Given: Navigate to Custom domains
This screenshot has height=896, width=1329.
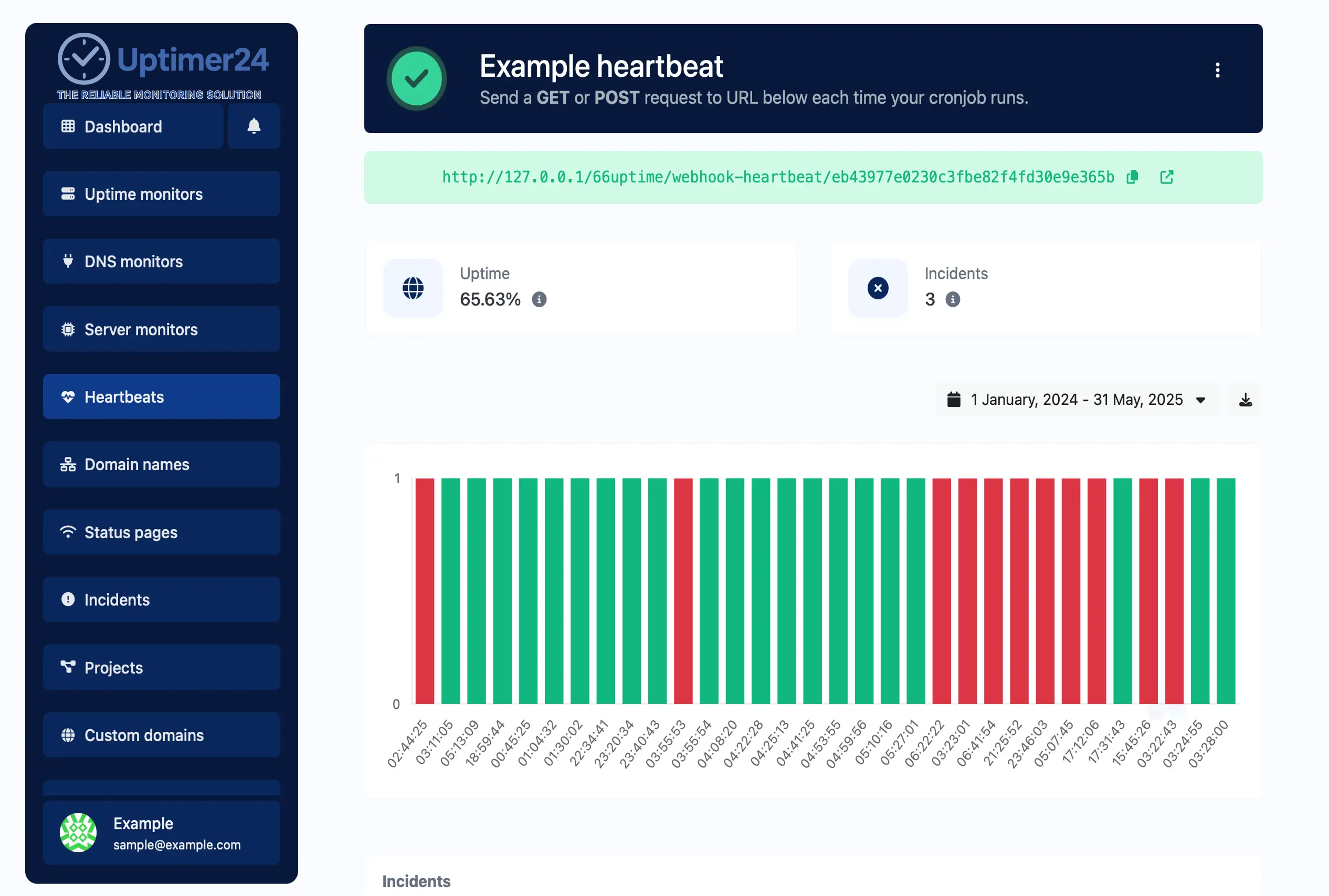Looking at the screenshot, I should (161, 735).
